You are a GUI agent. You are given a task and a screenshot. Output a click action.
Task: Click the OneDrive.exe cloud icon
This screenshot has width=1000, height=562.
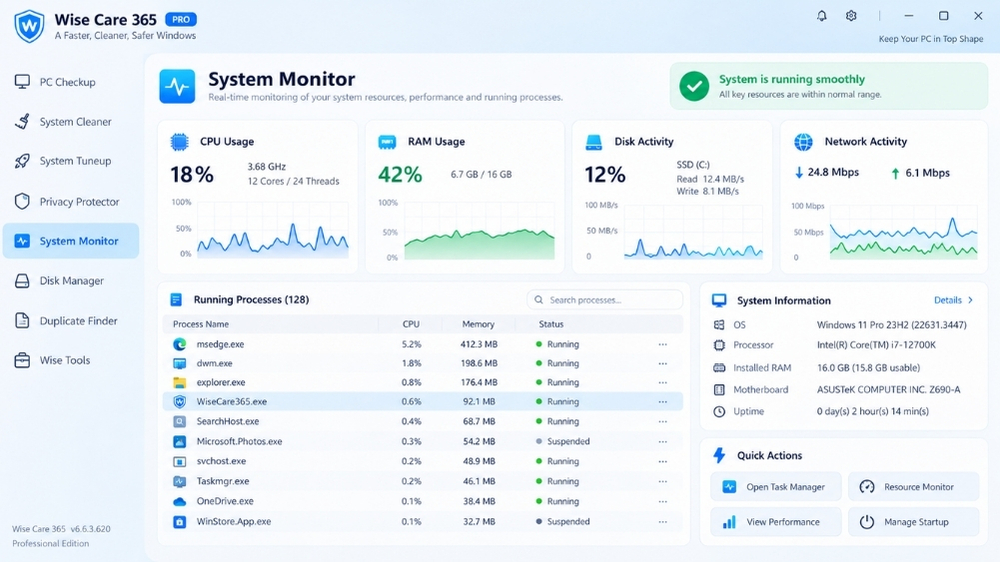click(180, 501)
